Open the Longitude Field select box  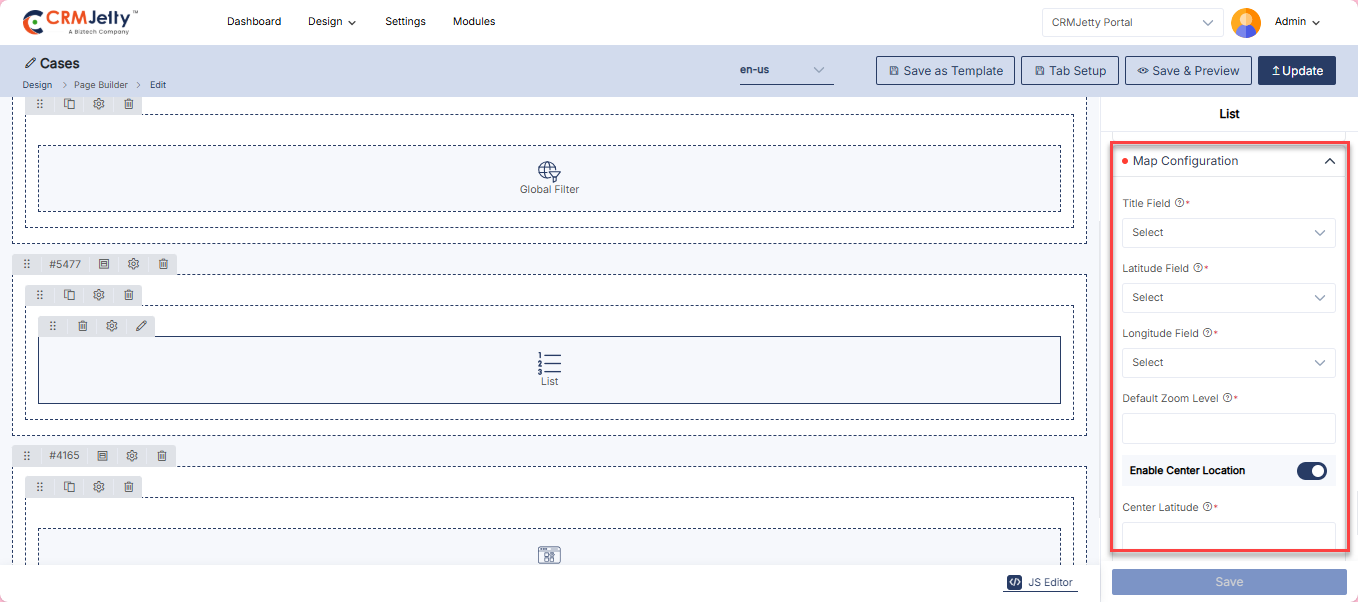[x=1228, y=363]
